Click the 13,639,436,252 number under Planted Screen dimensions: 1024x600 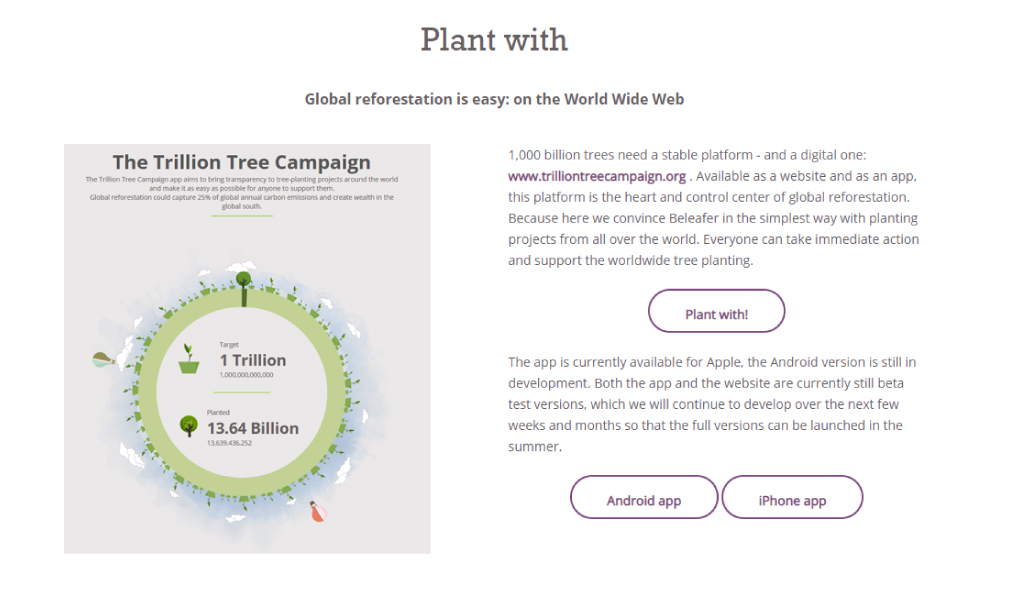229,443
